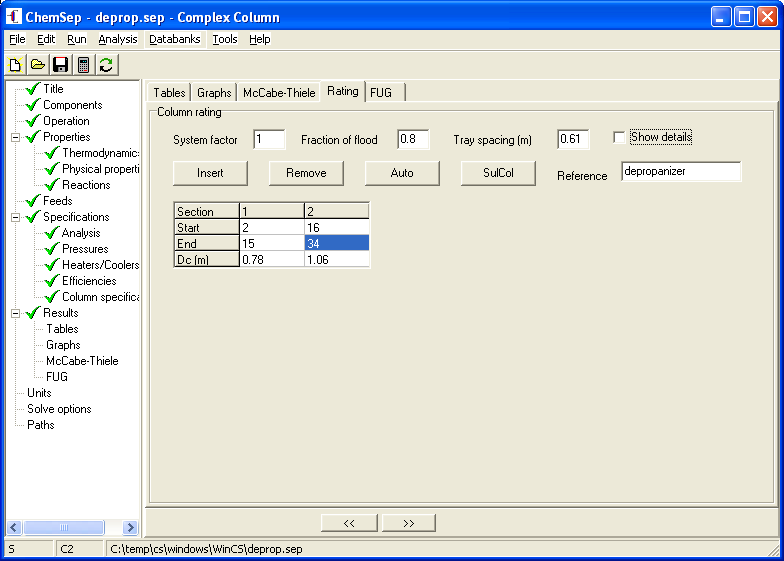The height and width of the screenshot is (561, 784).
Task: Open the Analysis menu
Action: 118,39
